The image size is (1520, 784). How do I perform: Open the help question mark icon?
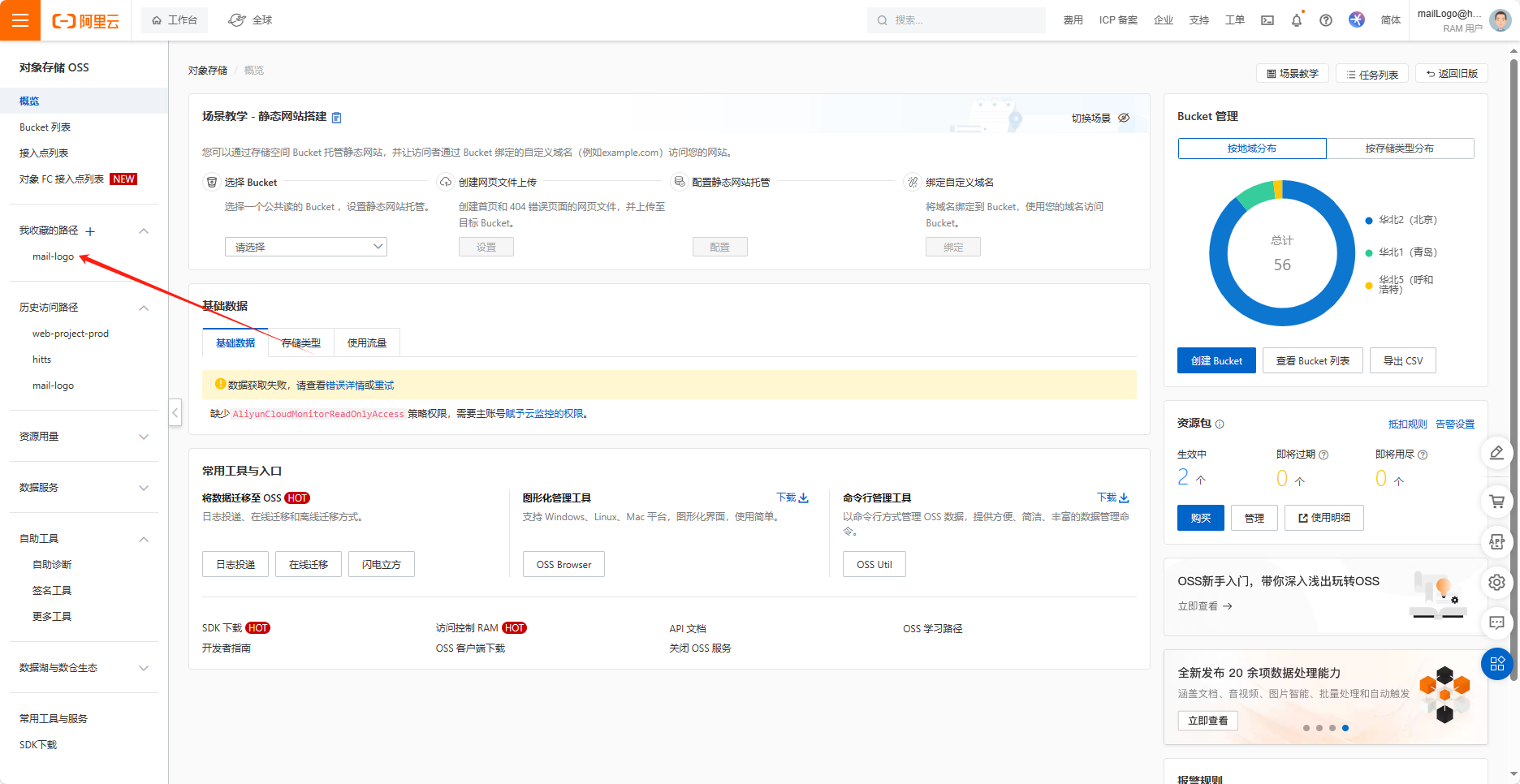(x=1325, y=20)
